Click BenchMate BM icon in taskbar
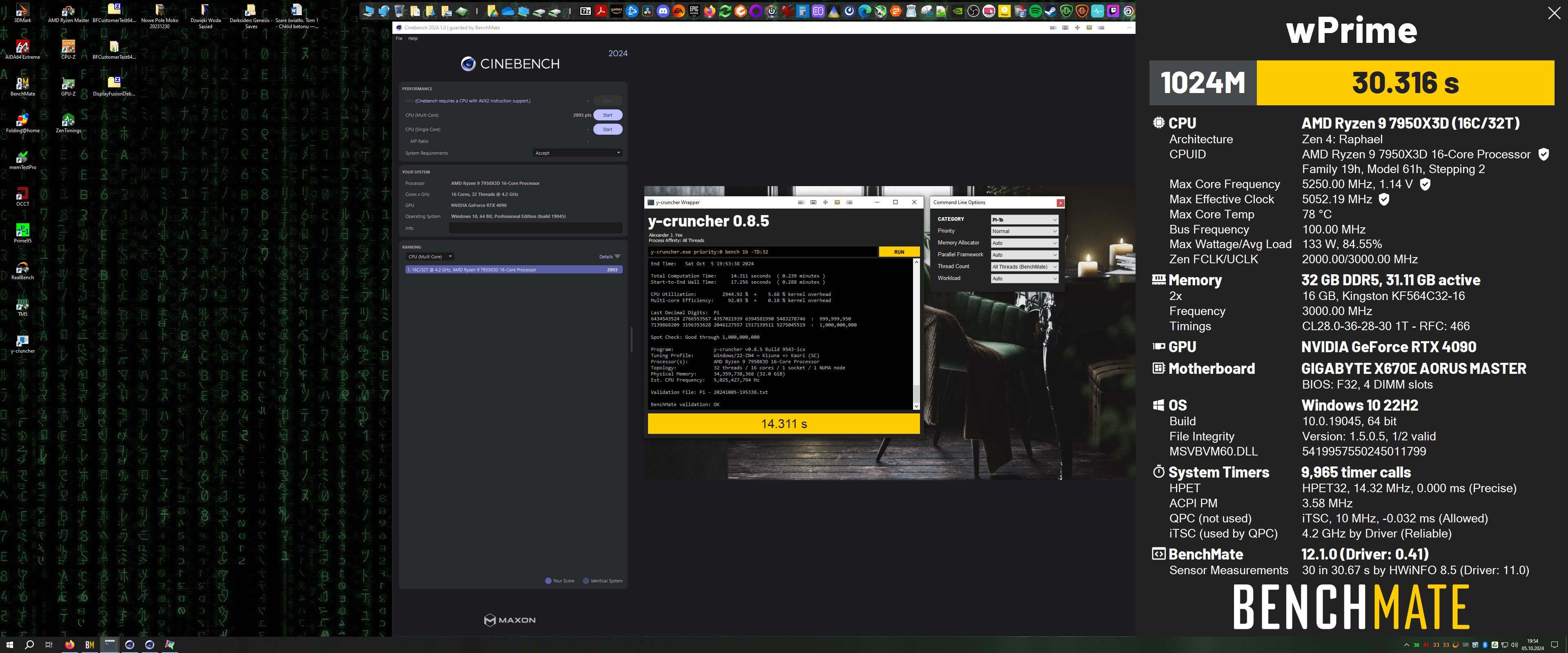Viewport: 1568px width, 653px height. (x=89, y=644)
